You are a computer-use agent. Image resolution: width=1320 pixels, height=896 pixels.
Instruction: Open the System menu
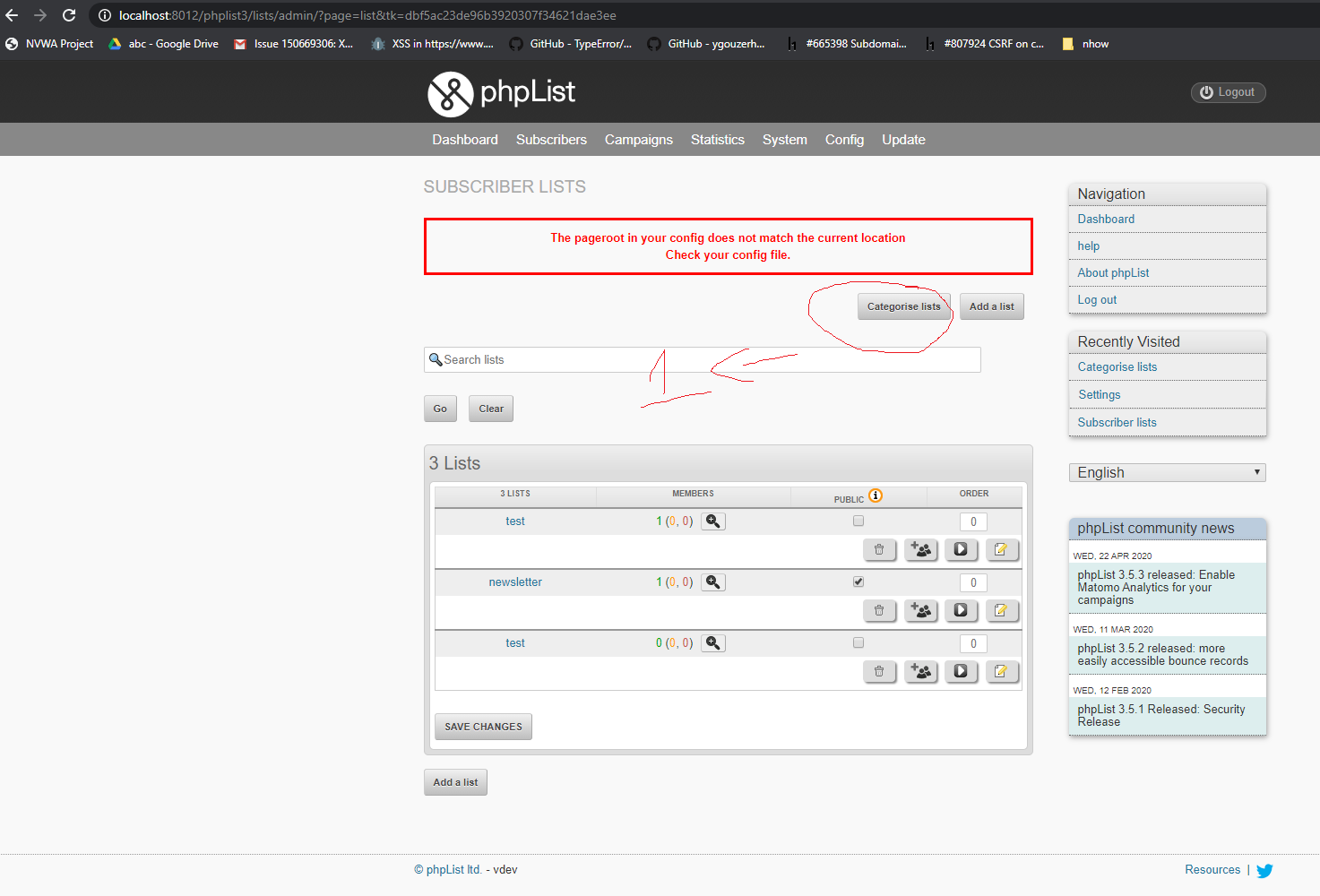click(x=785, y=140)
